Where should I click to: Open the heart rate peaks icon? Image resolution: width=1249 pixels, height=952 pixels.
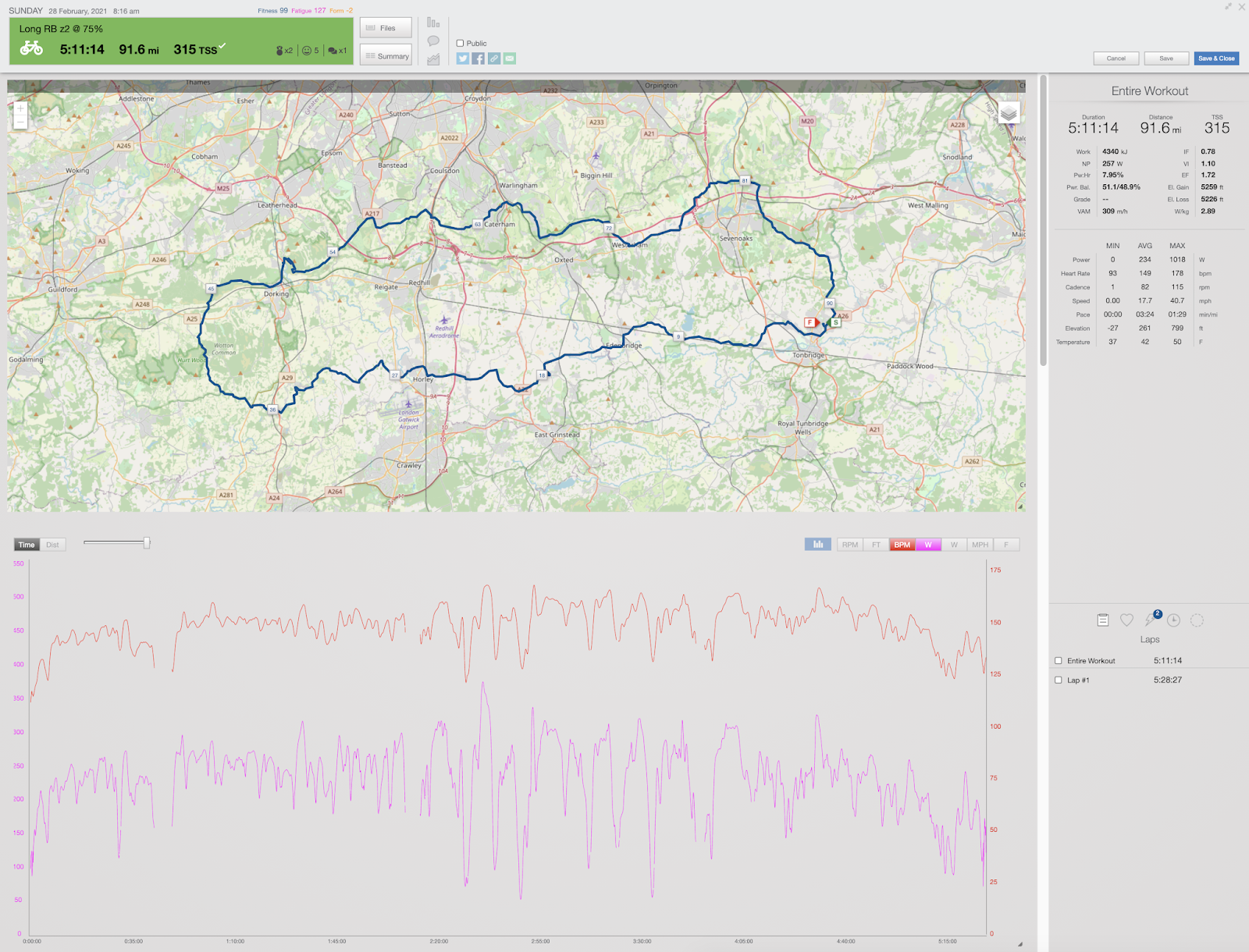tap(1126, 620)
